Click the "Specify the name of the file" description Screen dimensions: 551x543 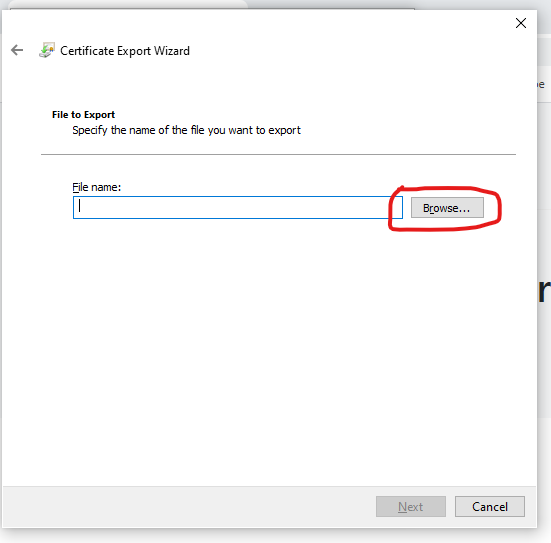[186, 130]
